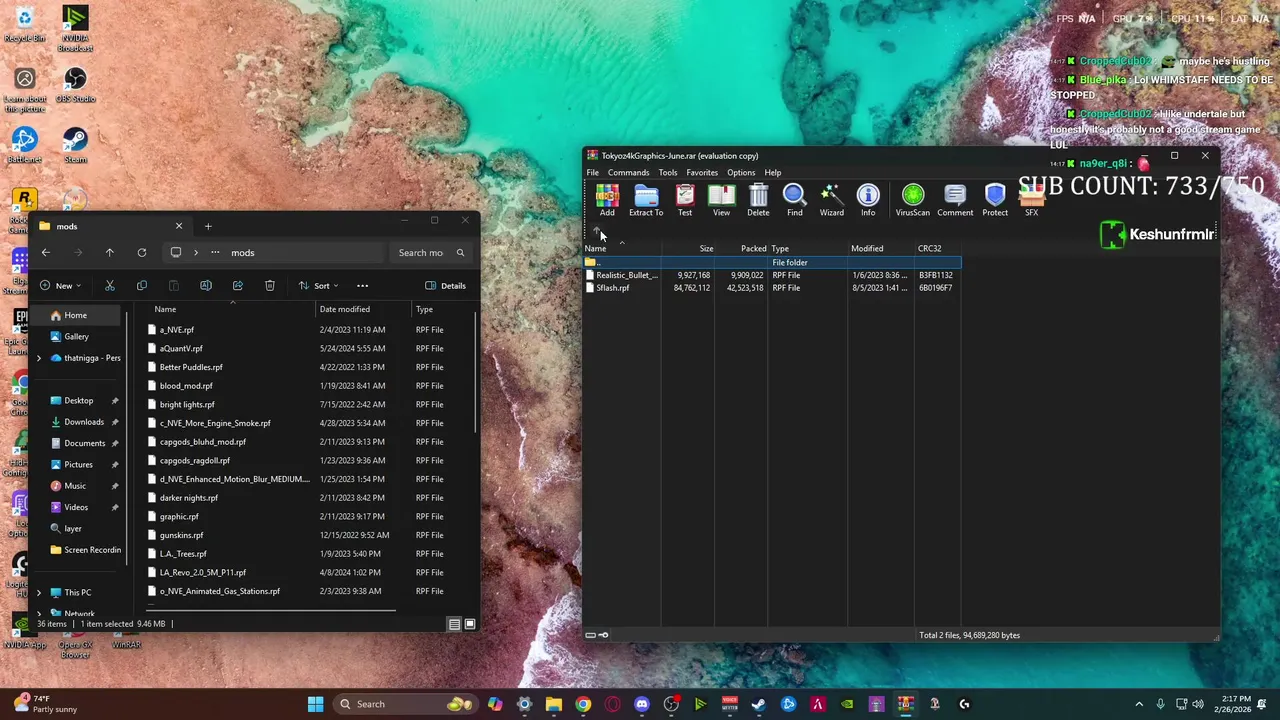Open the Help menu in WinRAR
This screenshot has height=720, width=1280.
click(x=773, y=173)
